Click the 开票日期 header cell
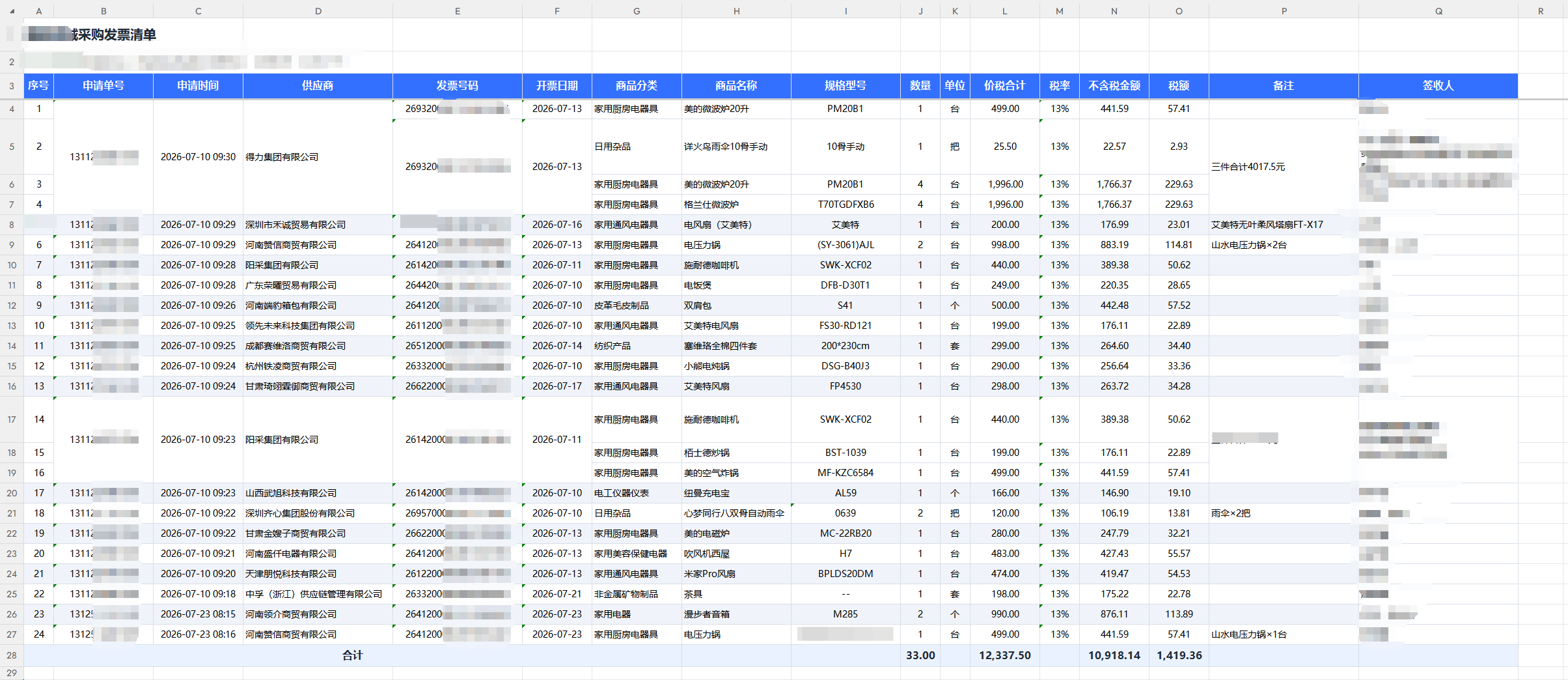1568x680 pixels. pyautogui.click(x=557, y=85)
